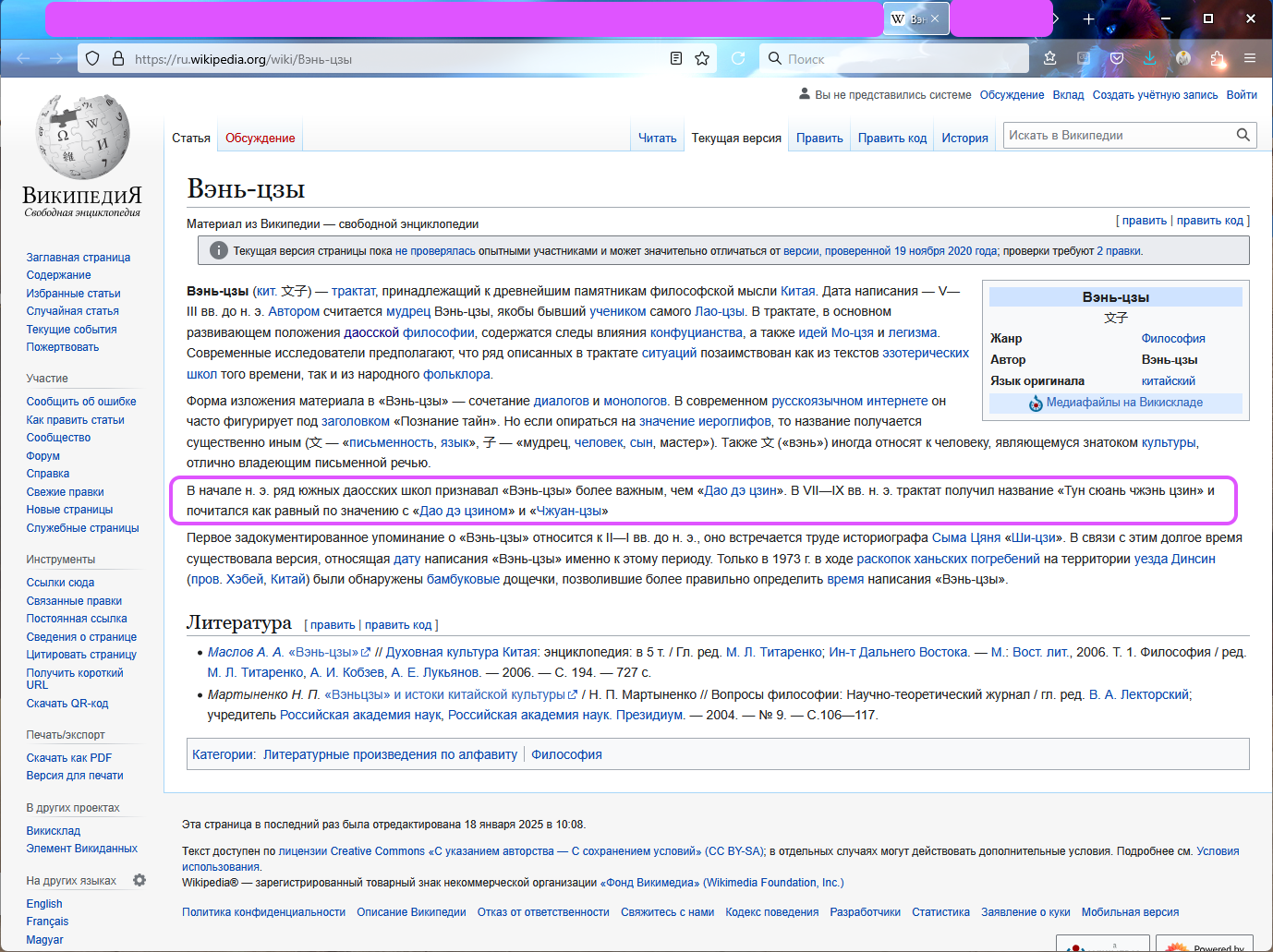Click the Wikipedia globe logo
The width and height of the screenshot is (1273, 952).
[82, 137]
